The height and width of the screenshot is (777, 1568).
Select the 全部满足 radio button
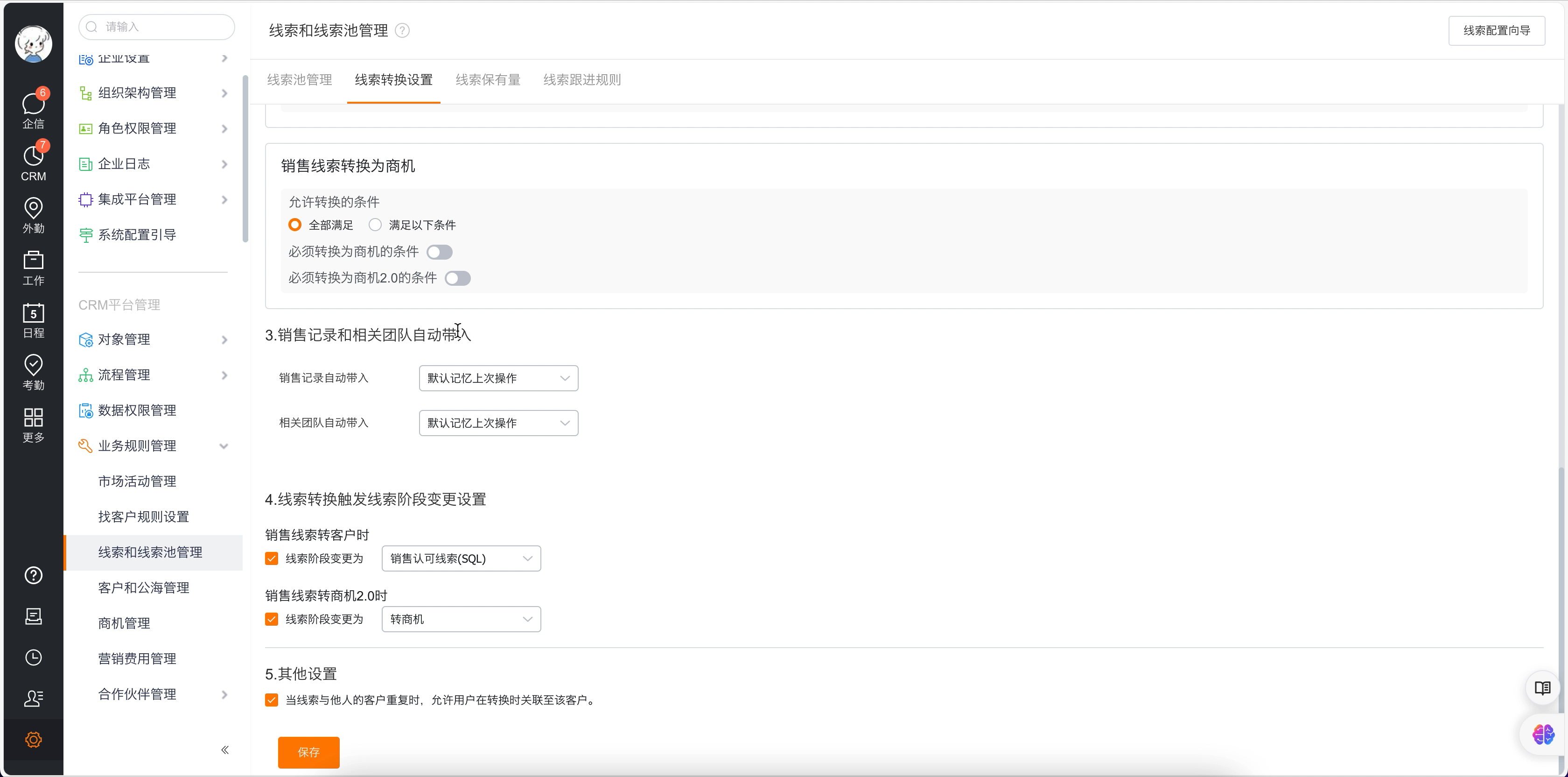(x=294, y=225)
